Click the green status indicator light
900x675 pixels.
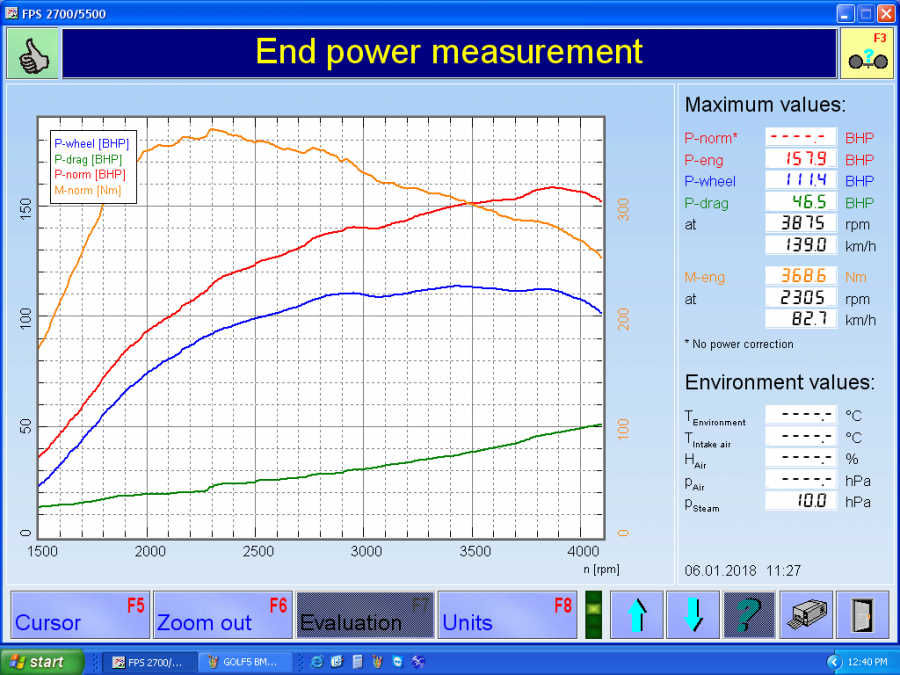(594, 614)
